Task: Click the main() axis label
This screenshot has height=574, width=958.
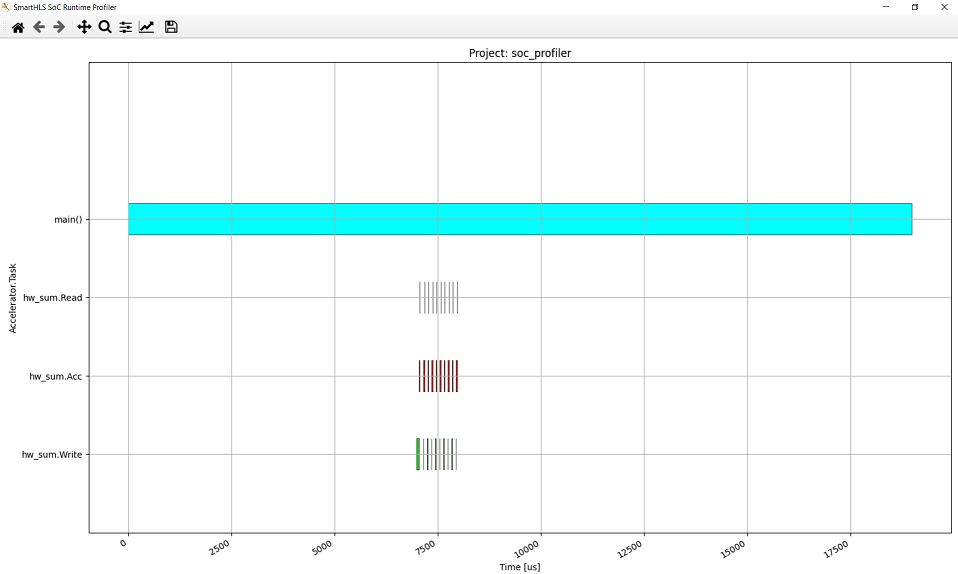Action: tap(68, 219)
